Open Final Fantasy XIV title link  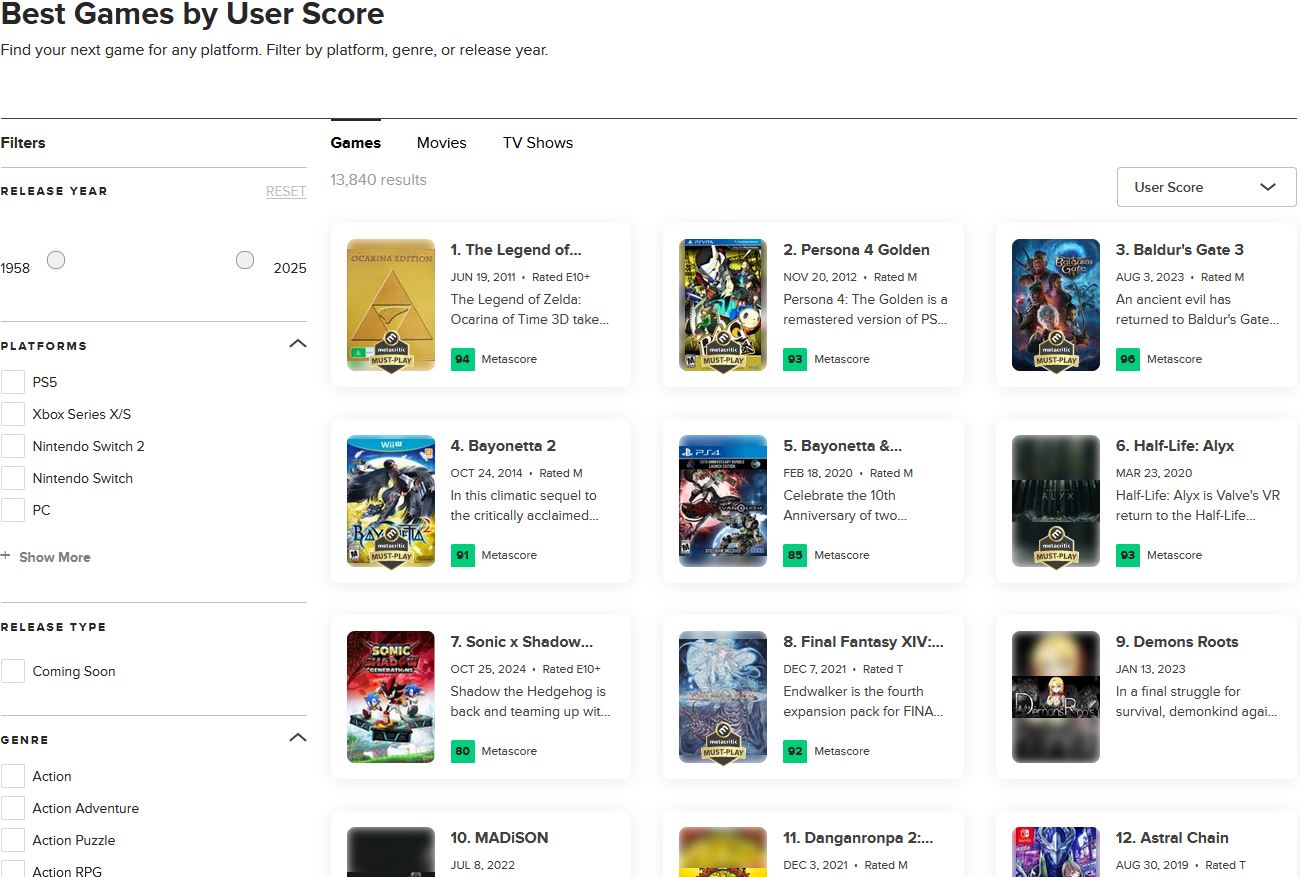[x=864, y=642]
